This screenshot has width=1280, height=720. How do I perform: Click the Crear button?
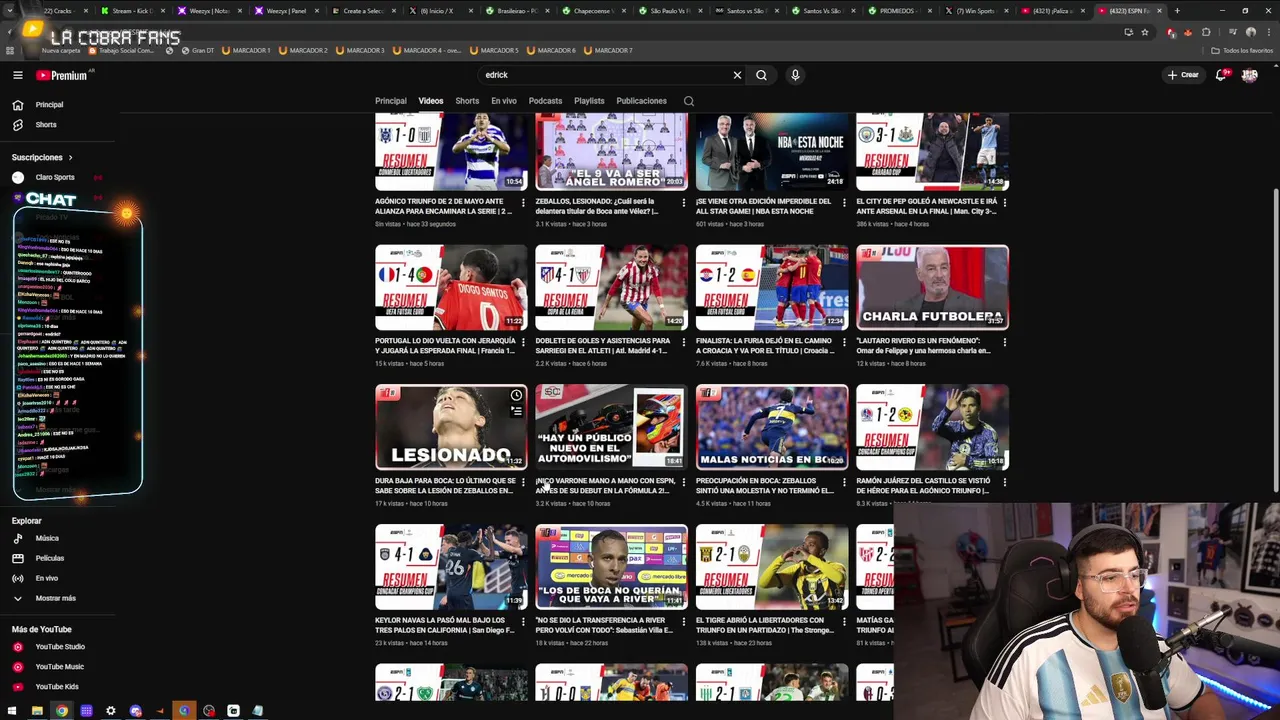click(1183, 75)
